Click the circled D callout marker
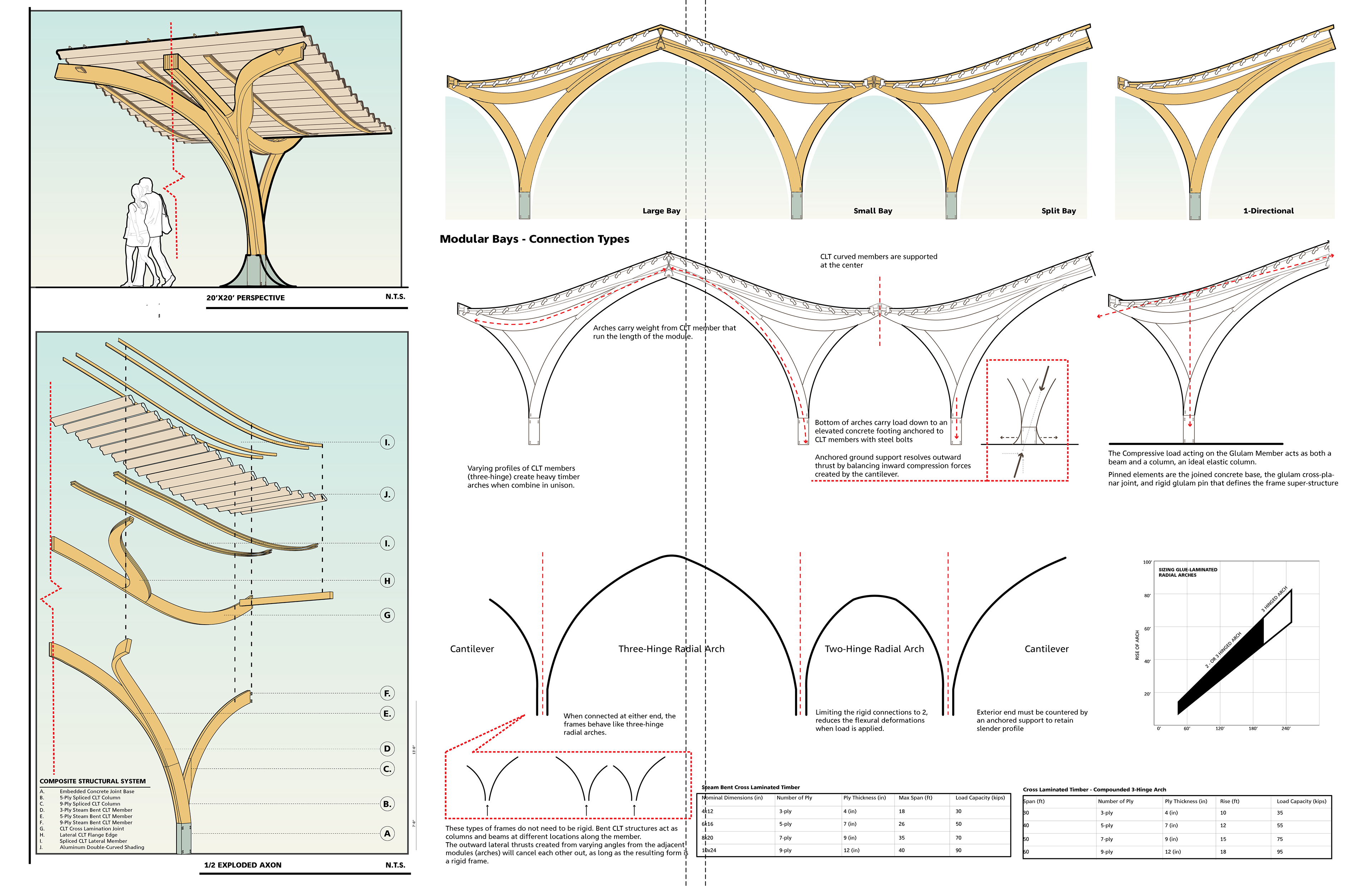1372x888 pixels. [387, 748]
